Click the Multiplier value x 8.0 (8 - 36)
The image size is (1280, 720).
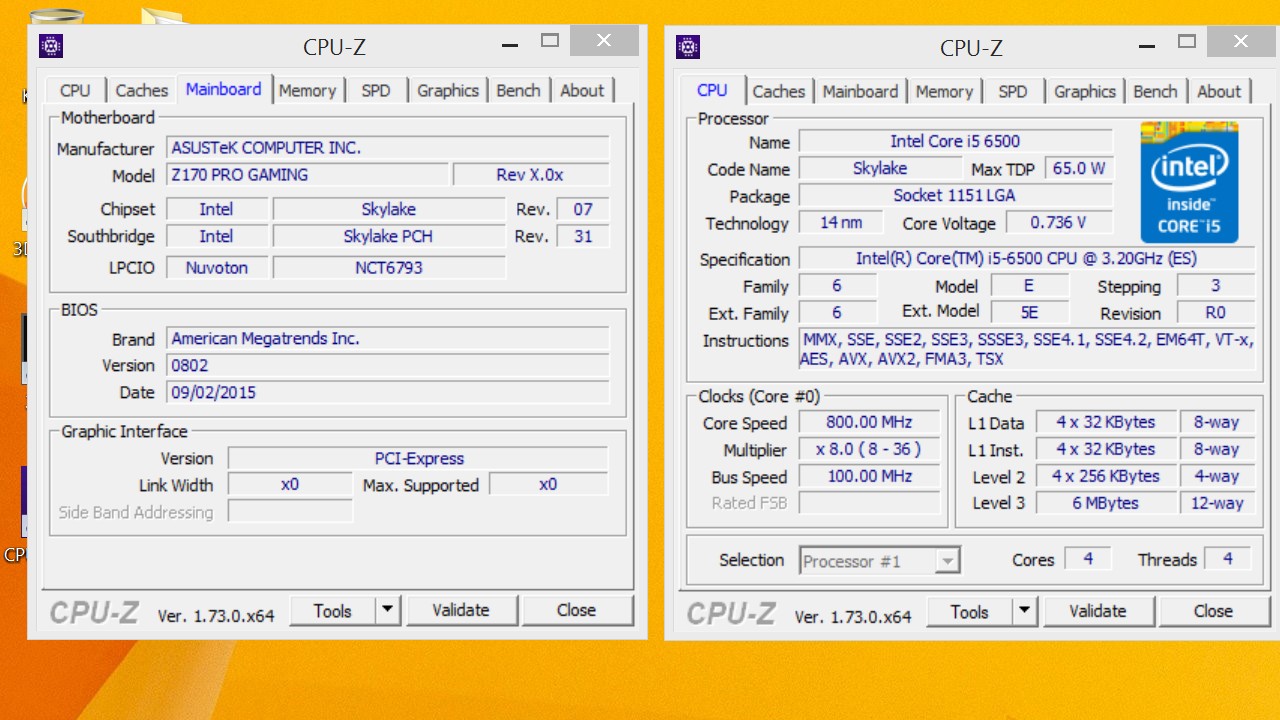[x=869, y=450]
